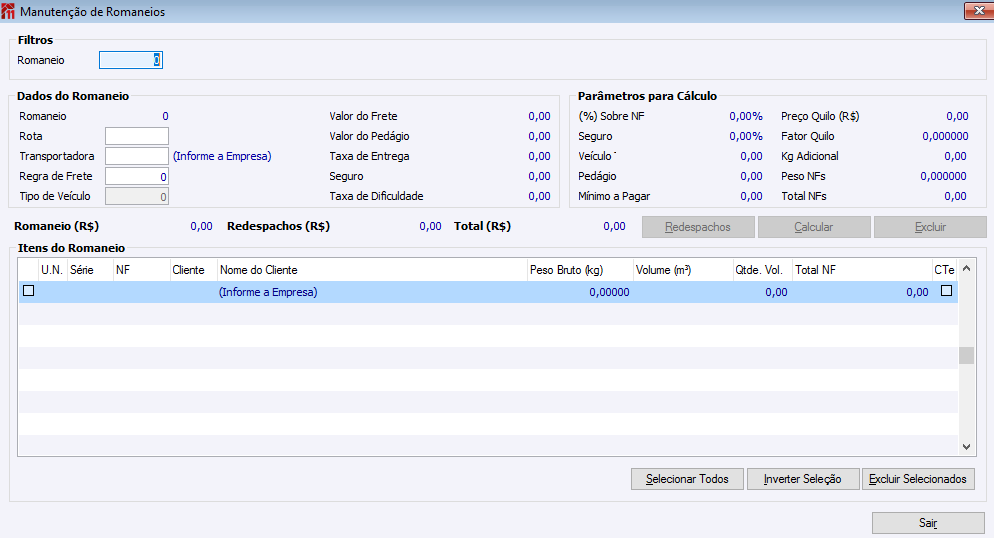Close the Manutenção de Romaneios window

(x=978, y=11)
